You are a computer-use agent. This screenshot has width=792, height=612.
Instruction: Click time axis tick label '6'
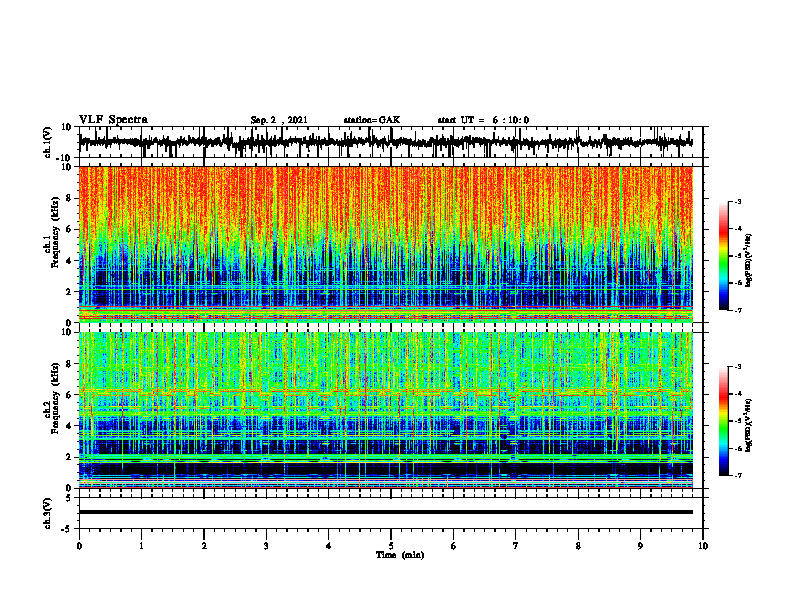454,546
